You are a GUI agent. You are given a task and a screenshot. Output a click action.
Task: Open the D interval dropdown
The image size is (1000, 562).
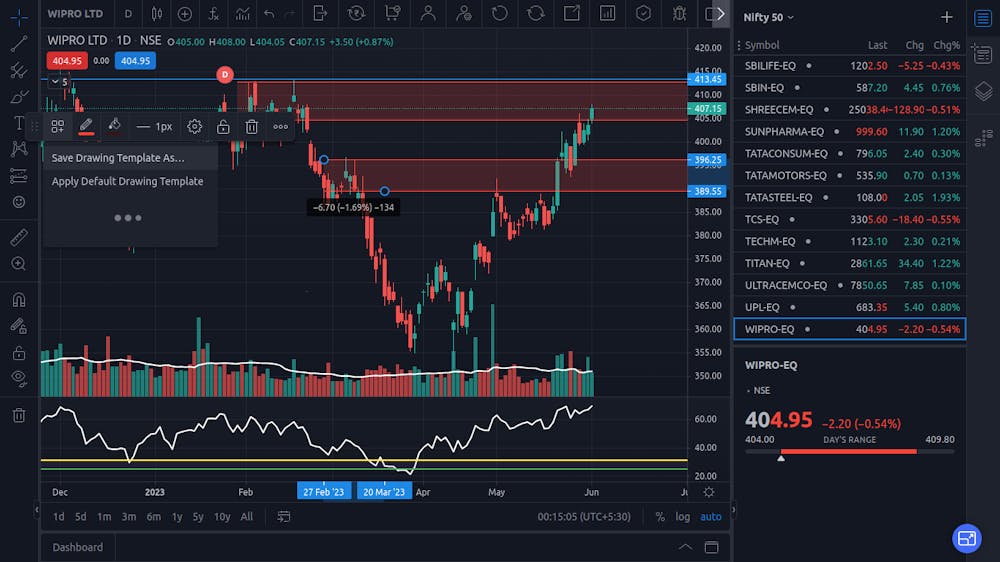pyautogui.click(x=128, y=13)
